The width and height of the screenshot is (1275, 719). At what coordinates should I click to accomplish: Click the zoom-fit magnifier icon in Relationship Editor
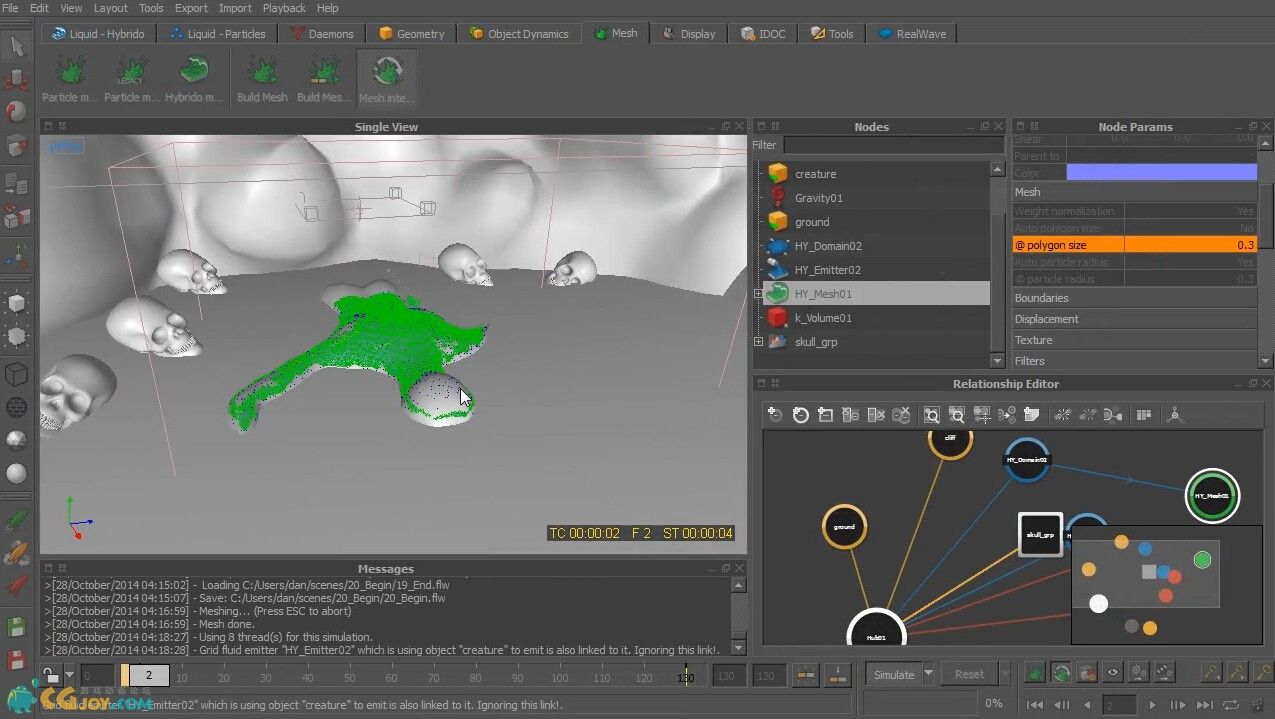click(932, 414)
